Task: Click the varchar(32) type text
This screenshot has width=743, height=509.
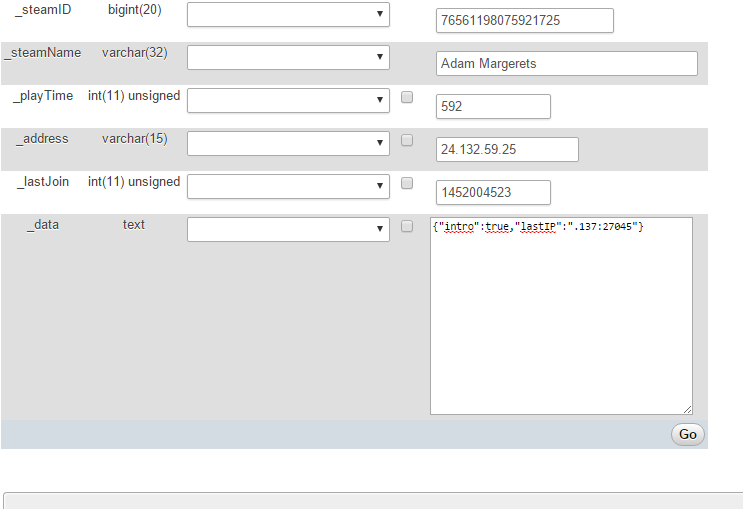Action: 135,53
